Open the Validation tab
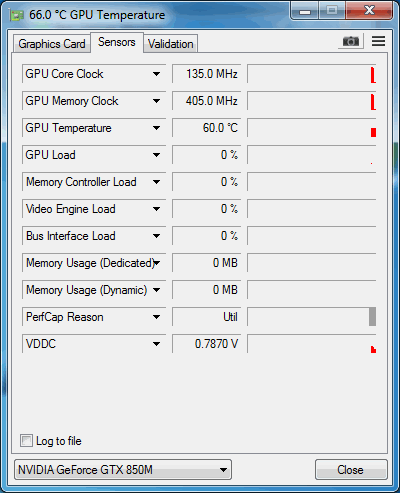Screen dimensions: 400x493 171,44
